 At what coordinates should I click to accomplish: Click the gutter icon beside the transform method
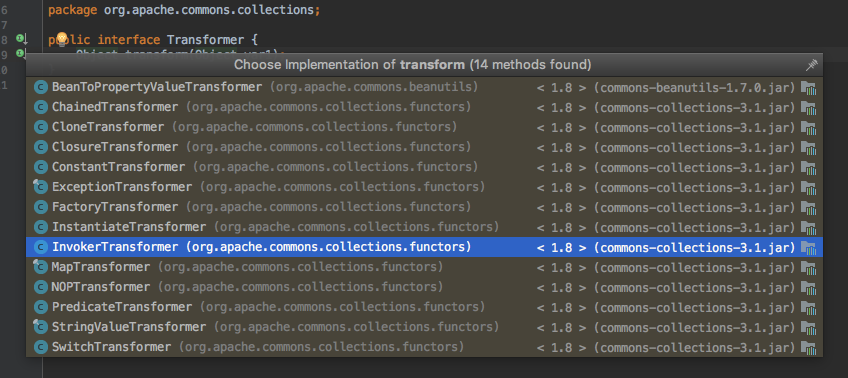(x=21, y=53)
